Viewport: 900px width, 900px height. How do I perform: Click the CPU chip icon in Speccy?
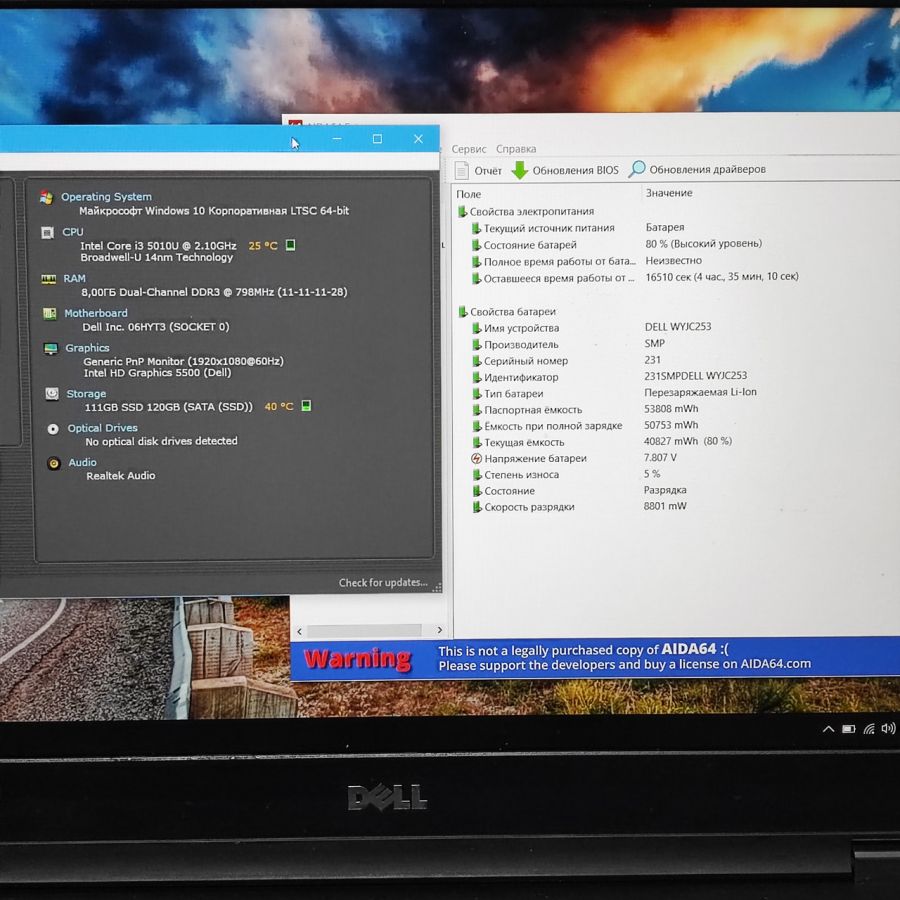[47, 232]
